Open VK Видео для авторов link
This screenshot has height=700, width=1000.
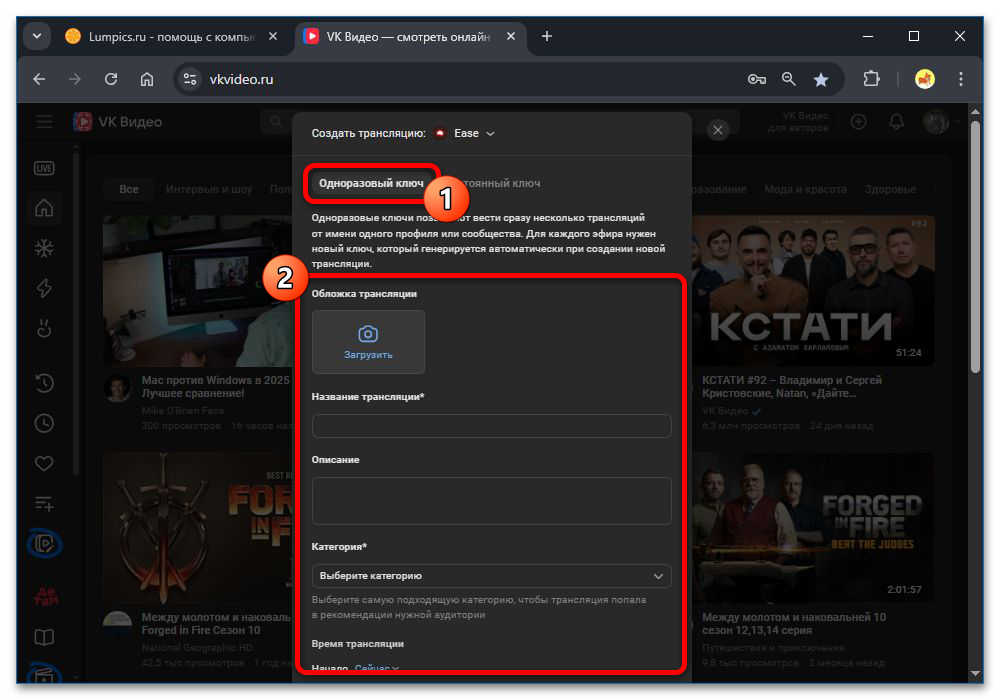point(798,122)
